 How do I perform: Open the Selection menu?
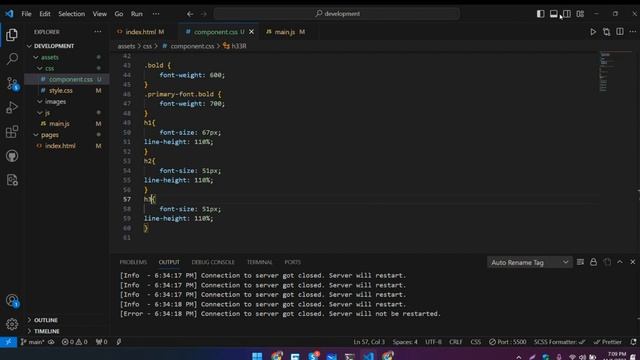click(x=71, y=14)
